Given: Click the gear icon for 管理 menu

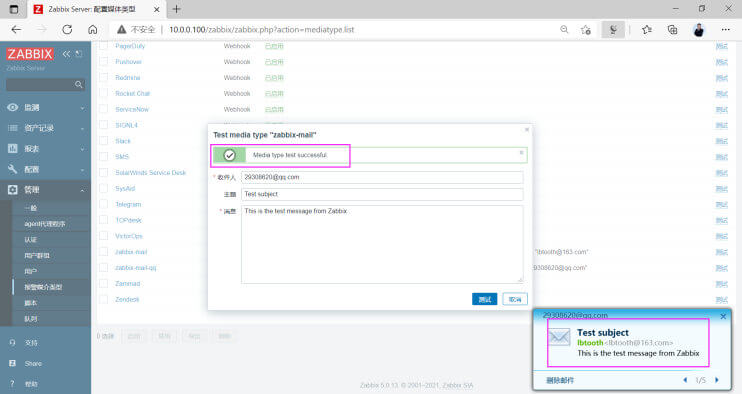Looking at the screenshot, I should (x=13, y=190).
